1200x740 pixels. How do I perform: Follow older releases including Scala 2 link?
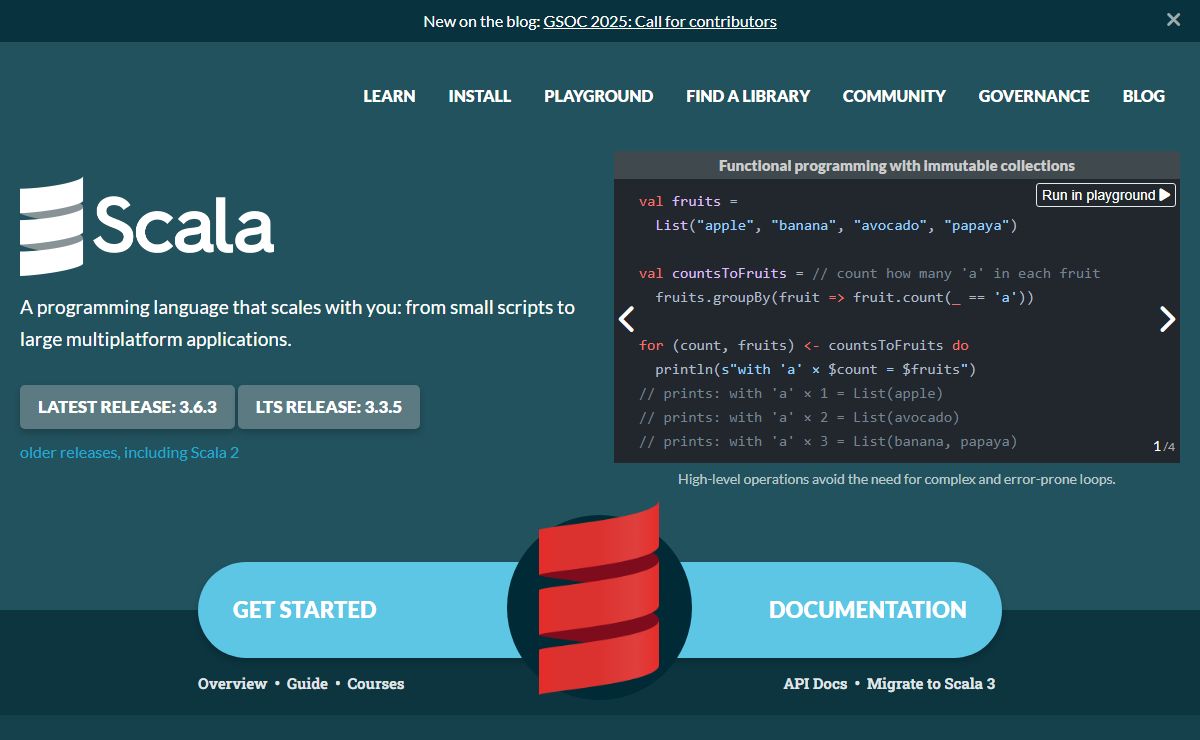(129, 453)
